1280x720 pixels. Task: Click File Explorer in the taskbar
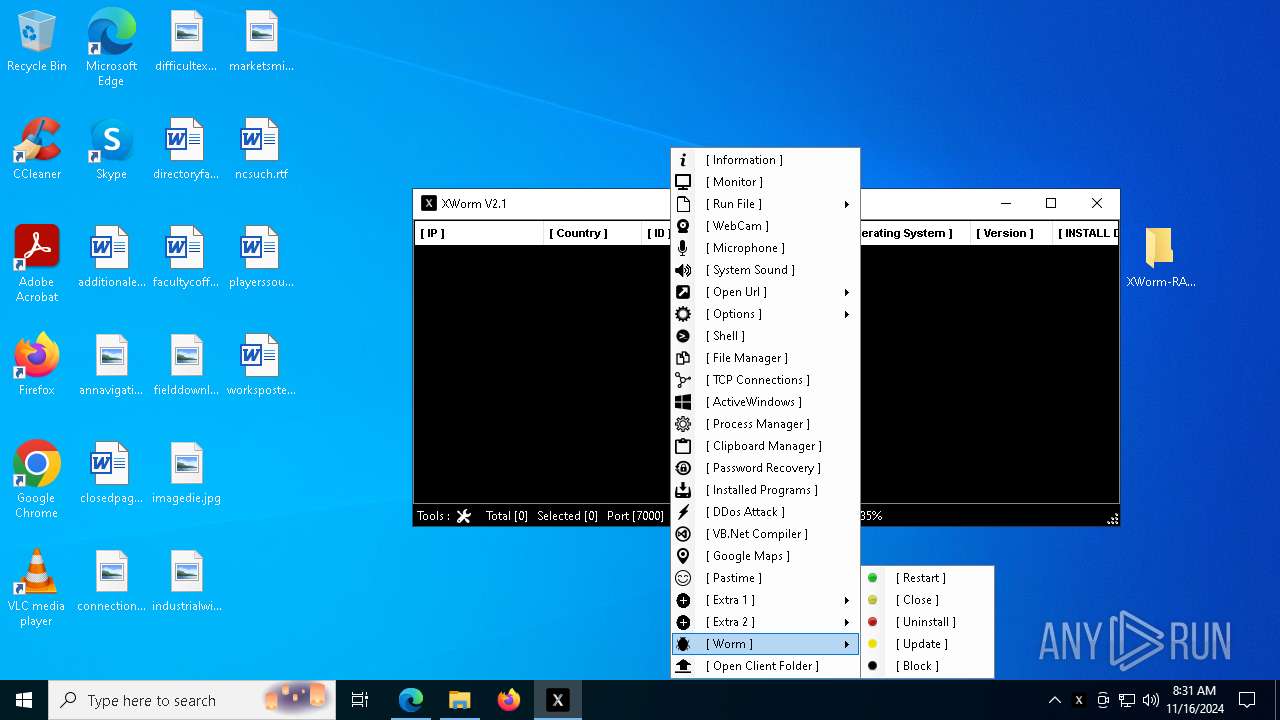pyautogui.click(x=460, y=700)
